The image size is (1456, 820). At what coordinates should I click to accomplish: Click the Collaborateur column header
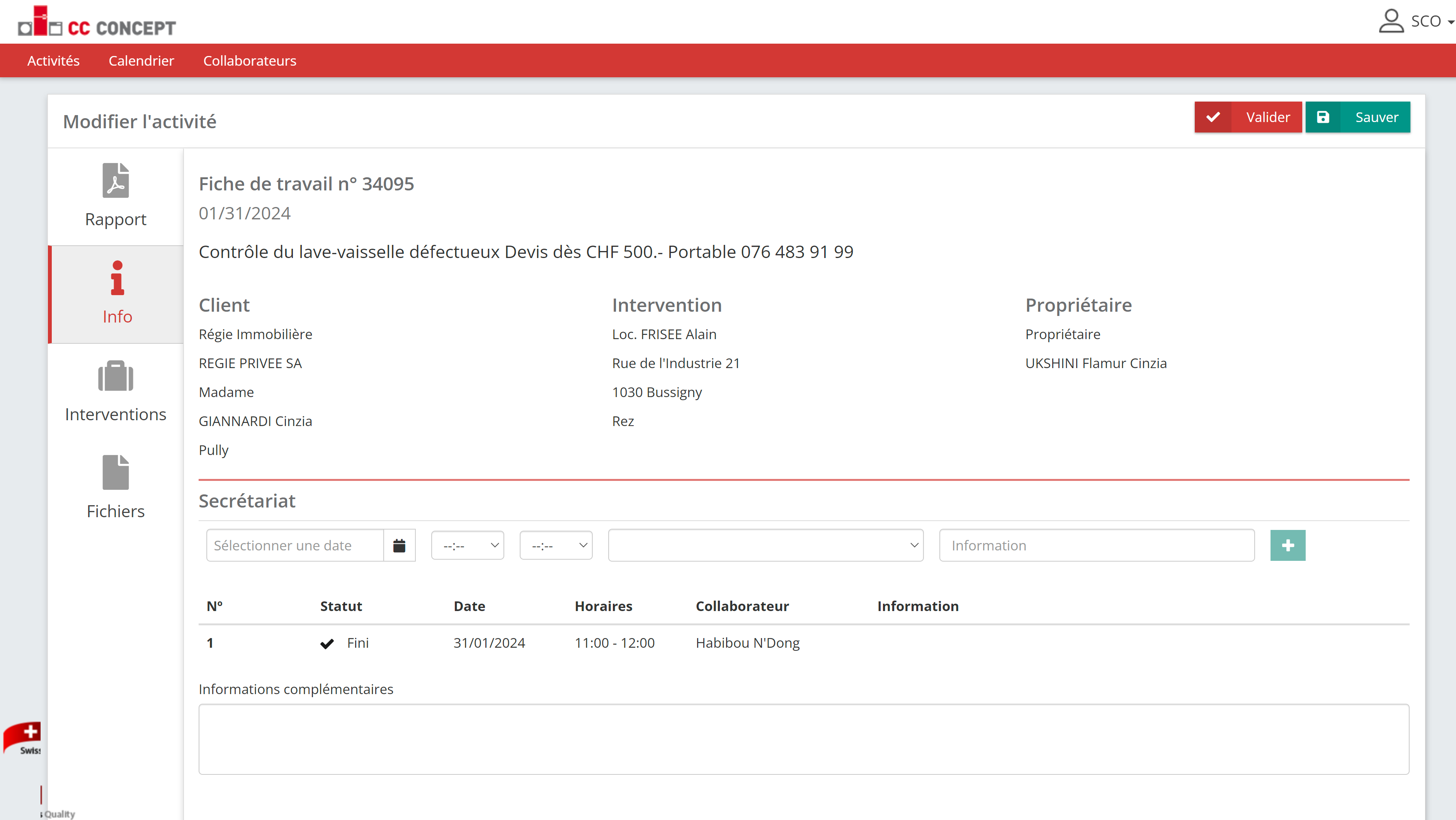[x=742, y=606]
